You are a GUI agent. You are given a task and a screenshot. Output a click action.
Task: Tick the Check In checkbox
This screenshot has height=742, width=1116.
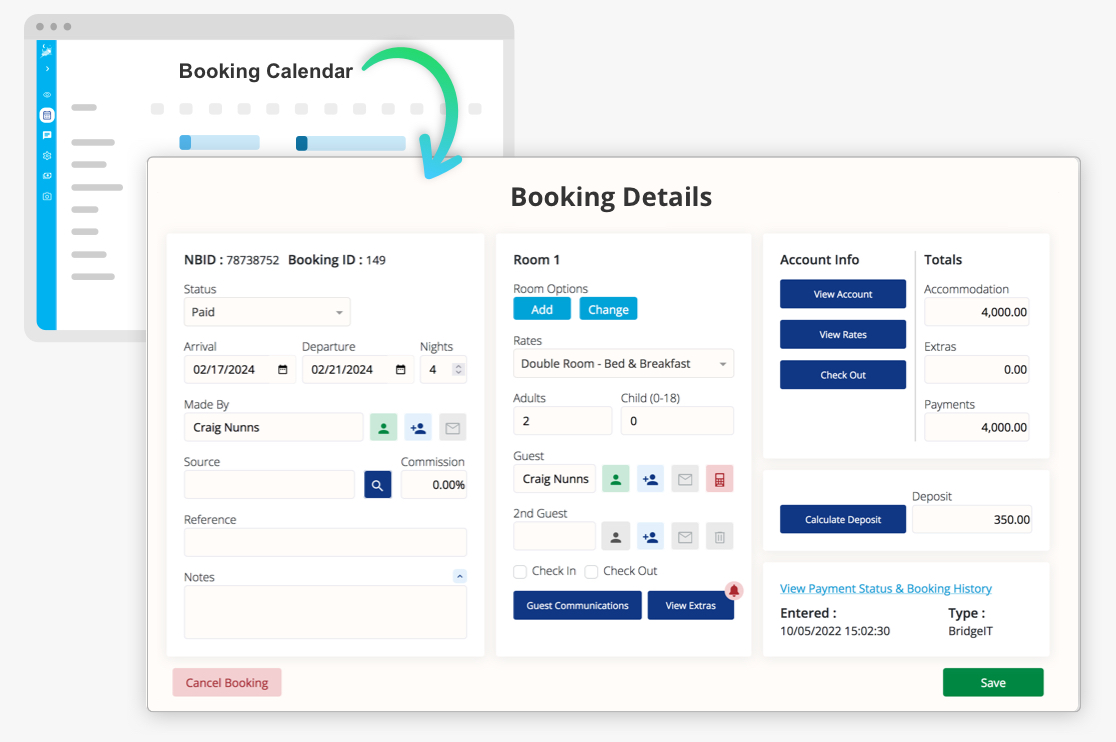click(x=520, y=572)
